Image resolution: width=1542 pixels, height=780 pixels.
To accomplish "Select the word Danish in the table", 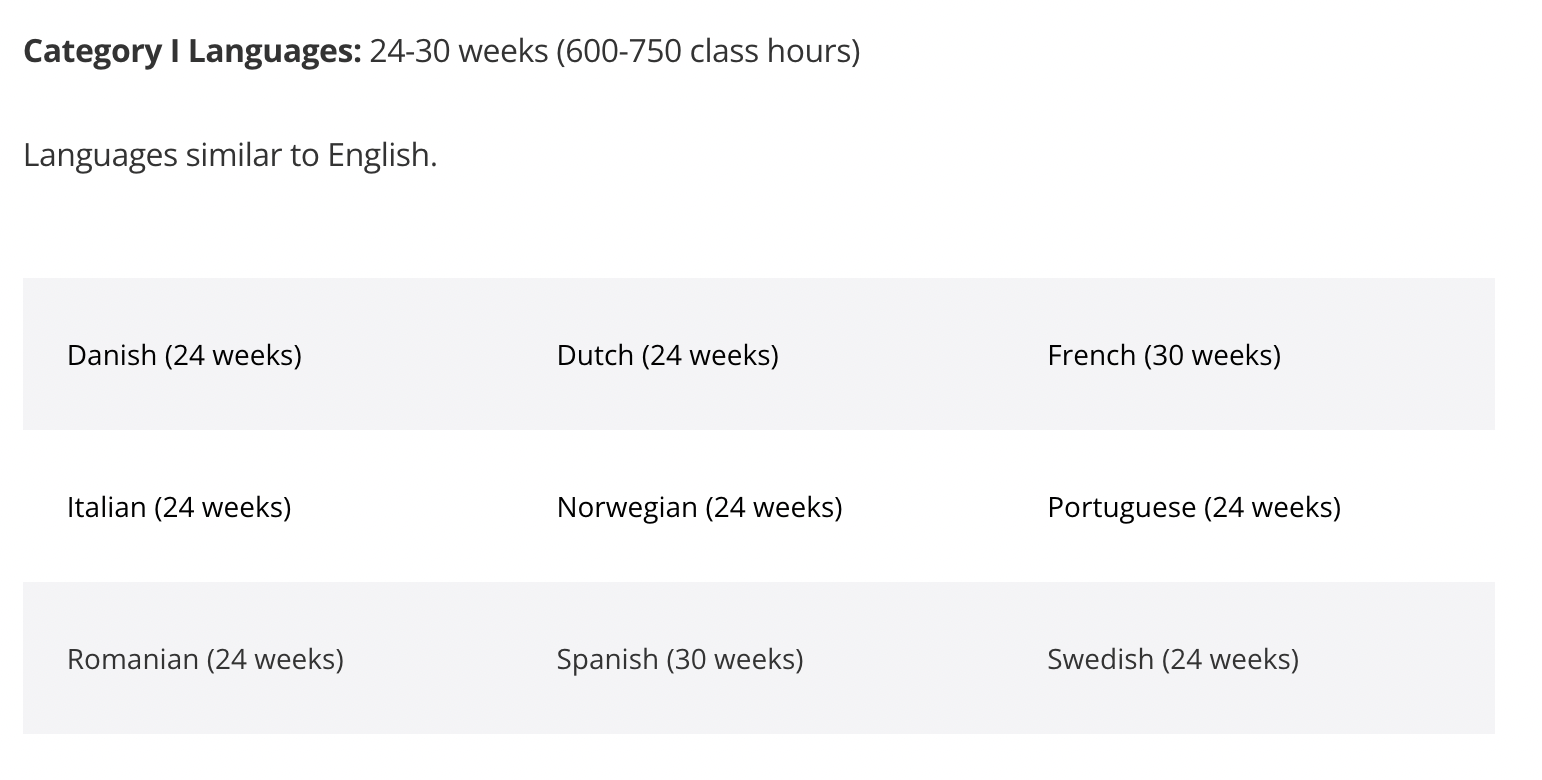I will coord(112,355).
